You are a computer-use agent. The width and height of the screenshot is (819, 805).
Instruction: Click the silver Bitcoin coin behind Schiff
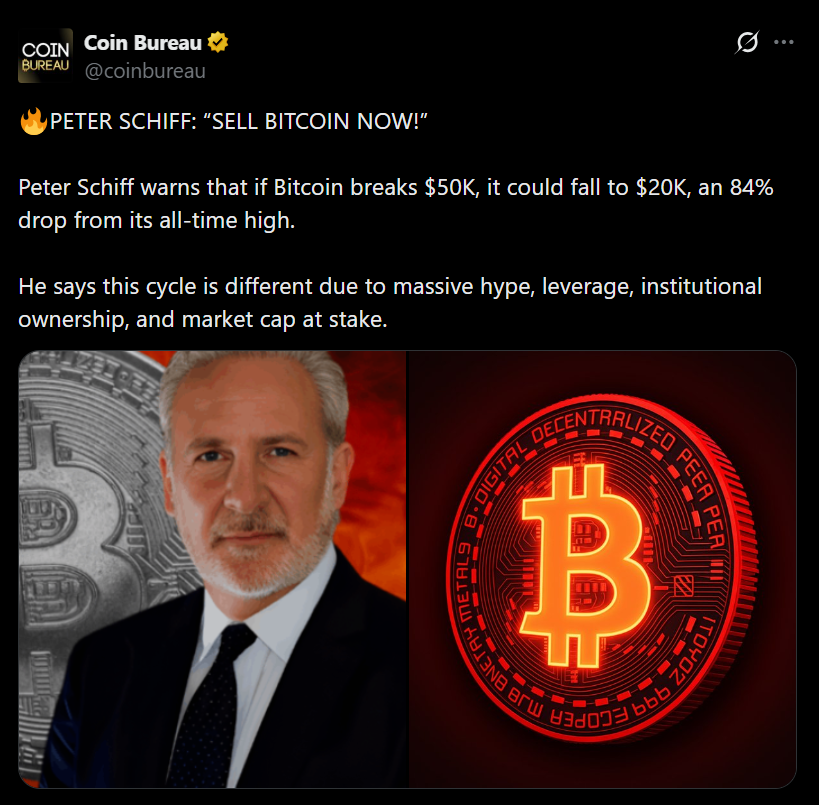pyautogui.click(x=93, y=522)
